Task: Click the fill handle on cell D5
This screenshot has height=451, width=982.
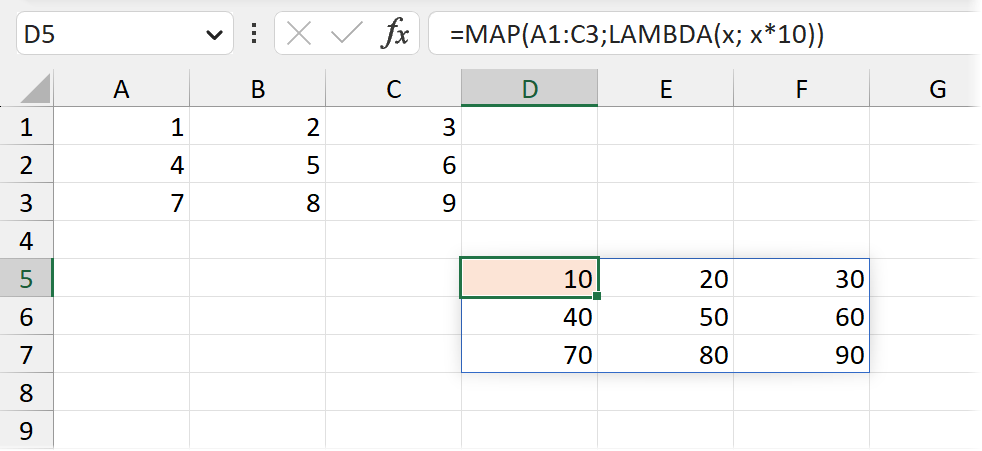Action: click(597, 296)
